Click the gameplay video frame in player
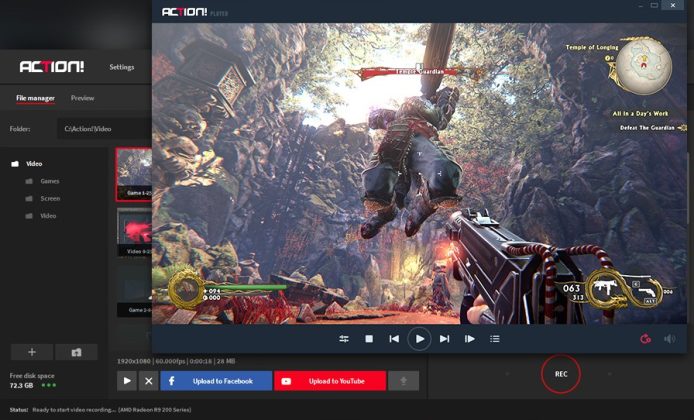The width and height of the screenshot is (694, 420). coord(419,173)
